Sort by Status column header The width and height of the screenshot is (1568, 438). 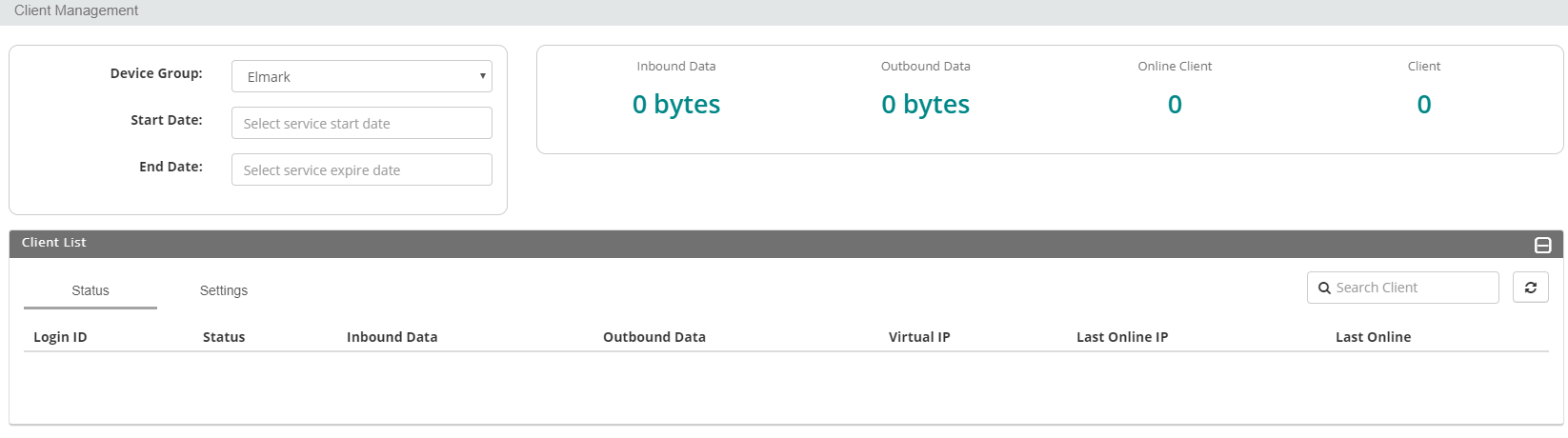pyautogui.click(x=224, y=337)
